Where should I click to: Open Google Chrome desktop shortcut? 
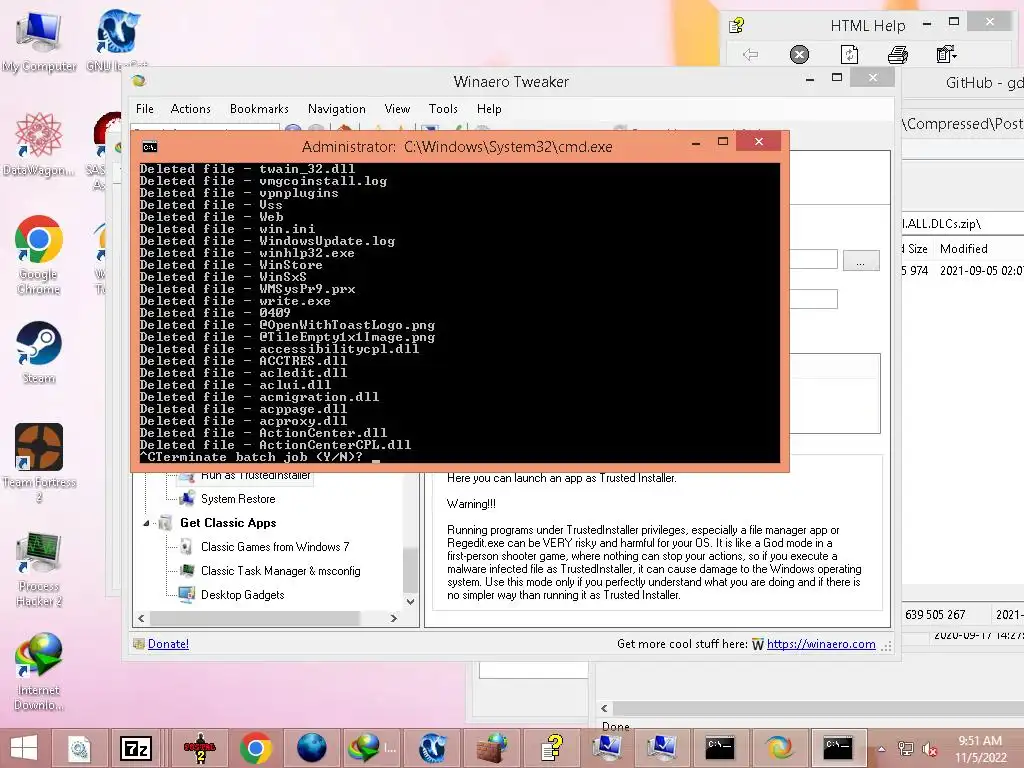coord(39,255)
